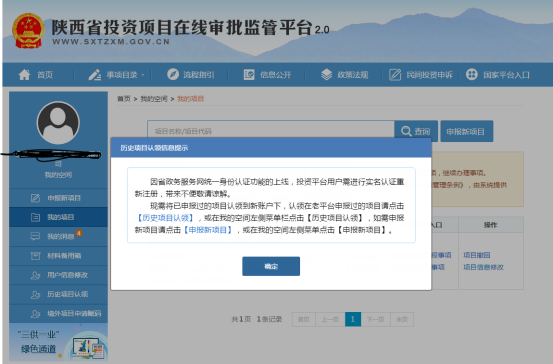Click the national emblem logo
This screenshot has width=553, height=364.
point(28,31)
